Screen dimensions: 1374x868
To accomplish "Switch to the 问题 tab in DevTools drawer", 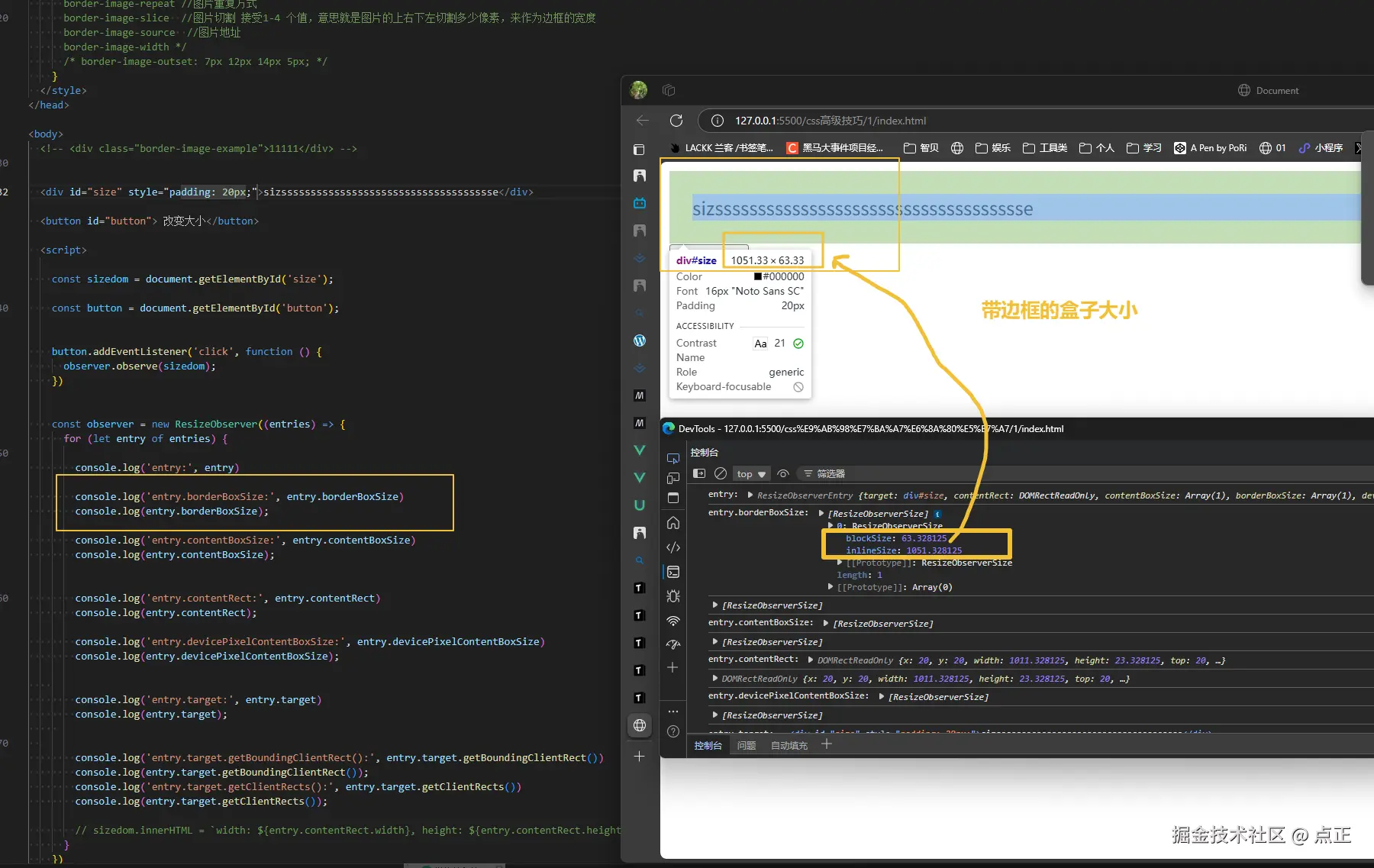I will [x=746, y=745].
